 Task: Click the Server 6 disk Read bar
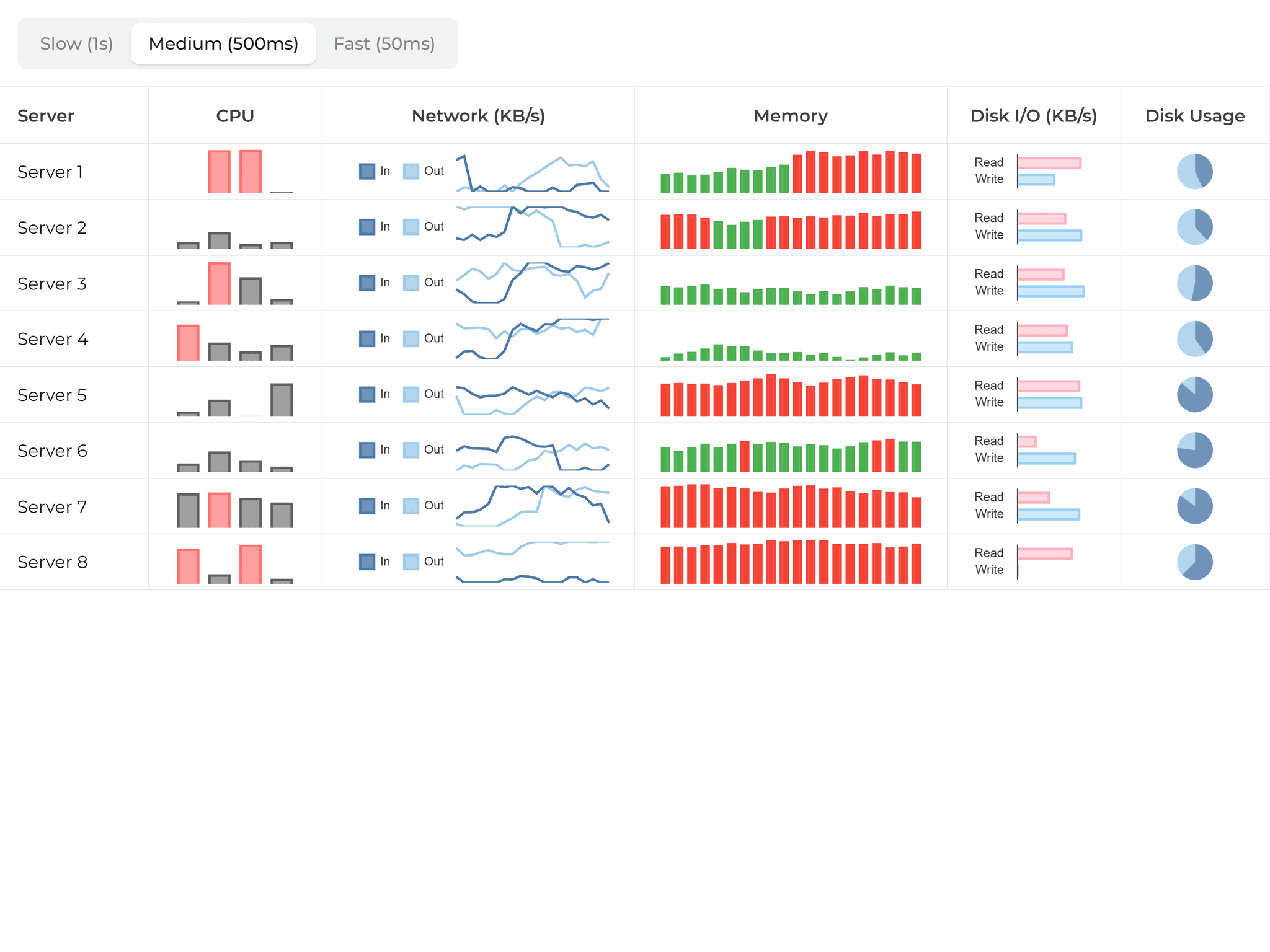click(1027, 441)
